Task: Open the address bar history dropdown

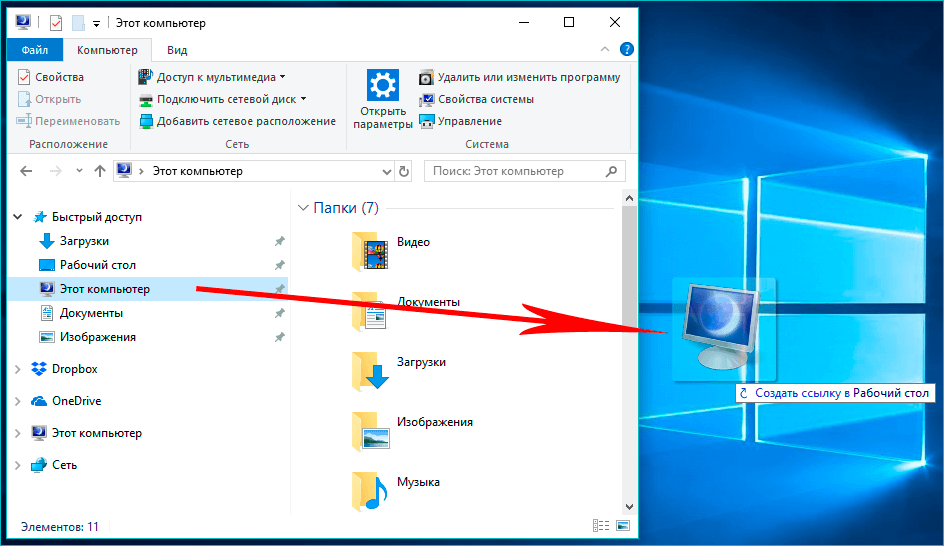Action: click(x=387, y=172)
